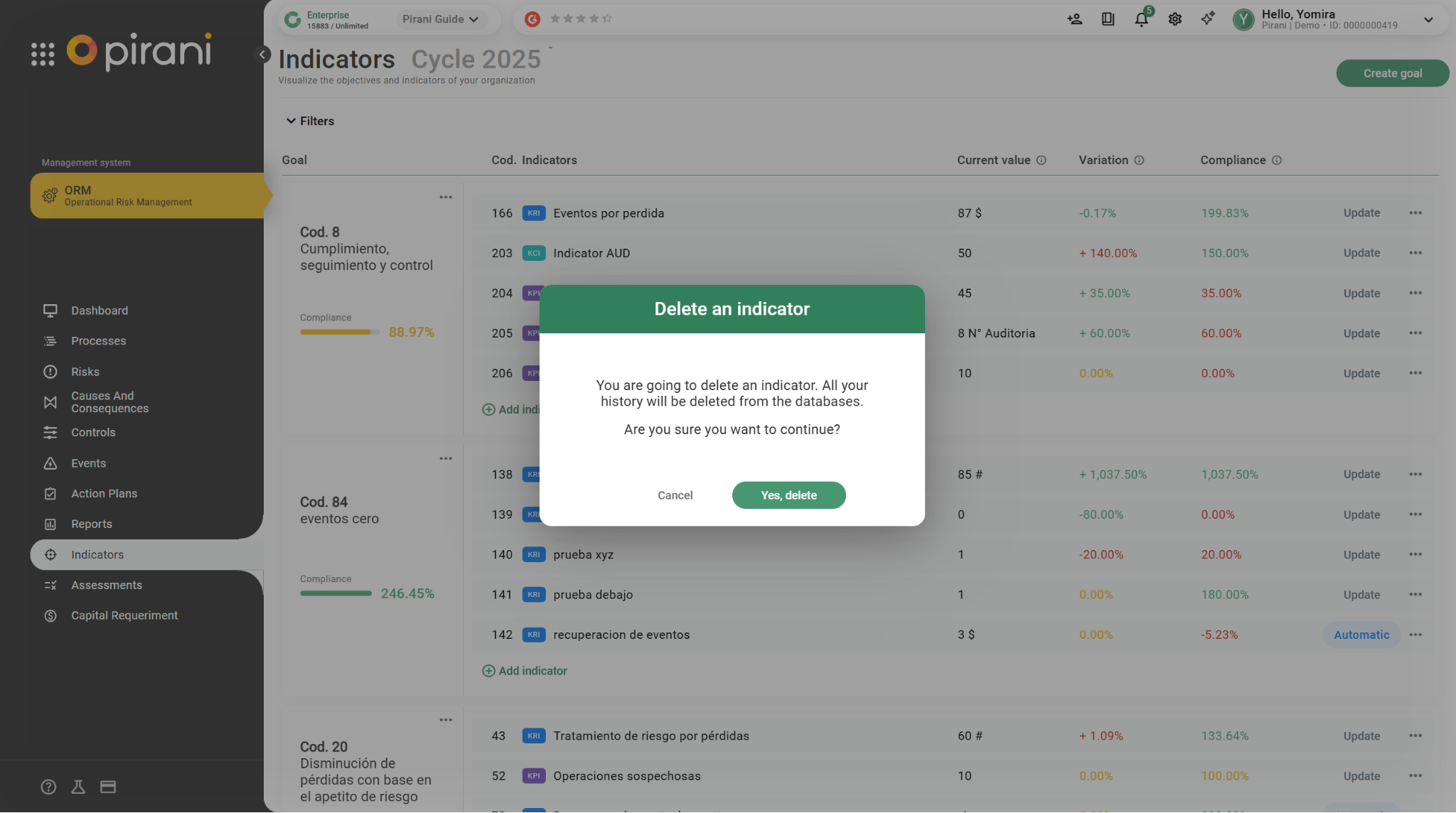Screen dimensions: 1456x813
Task: Collapse the sidebar with the arrow button
Action: point(262,55)
